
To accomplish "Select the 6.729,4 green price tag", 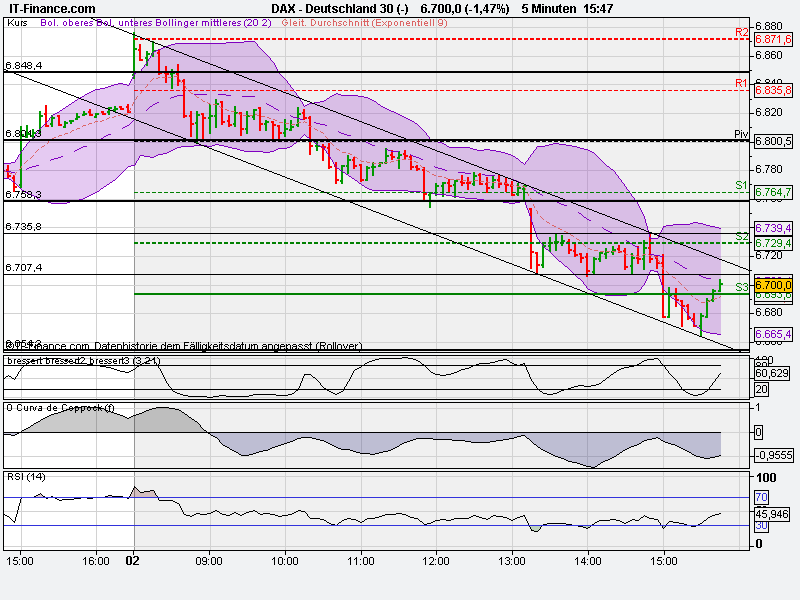I will tap(773, 243).
